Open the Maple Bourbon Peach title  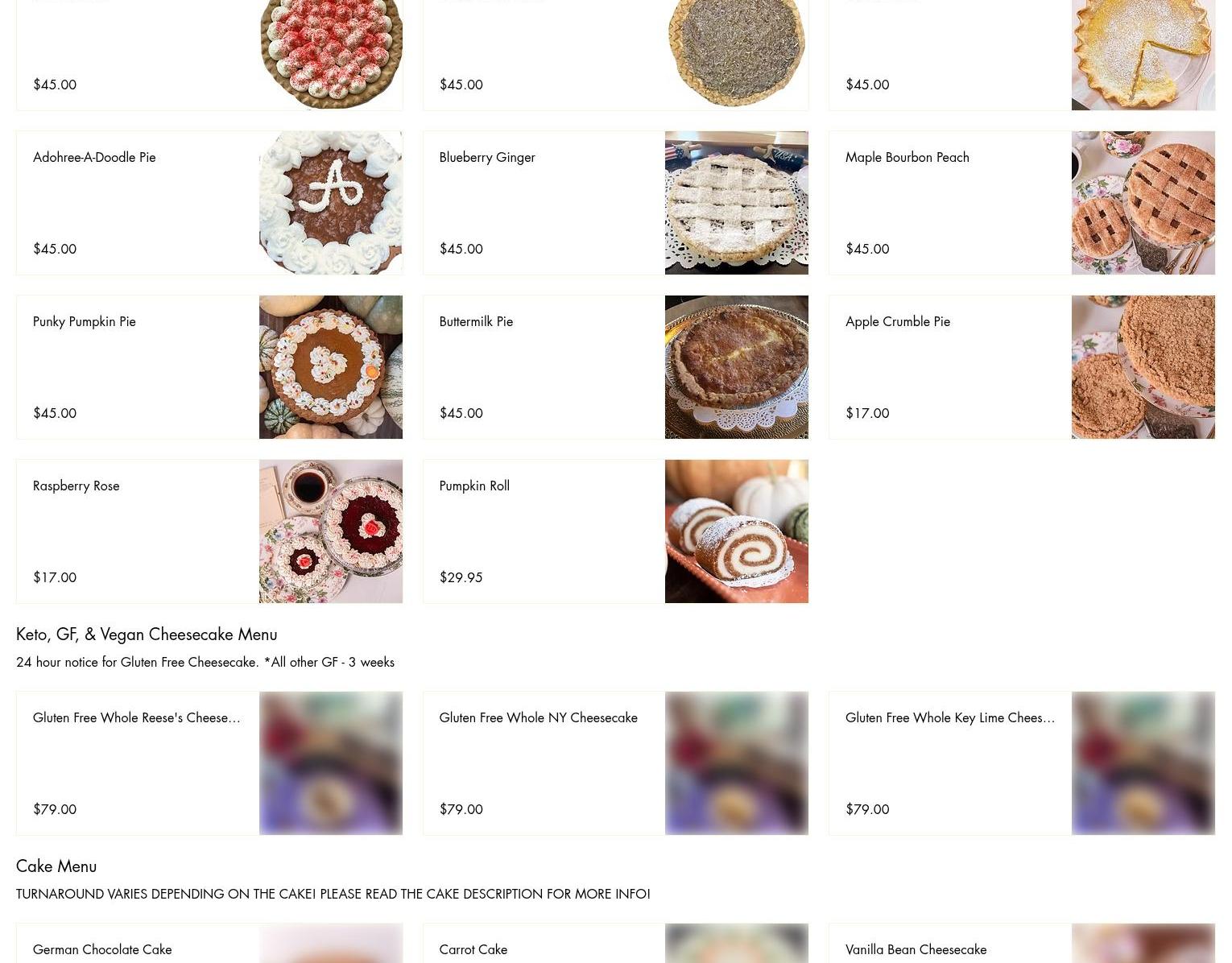tap(907, 157)
